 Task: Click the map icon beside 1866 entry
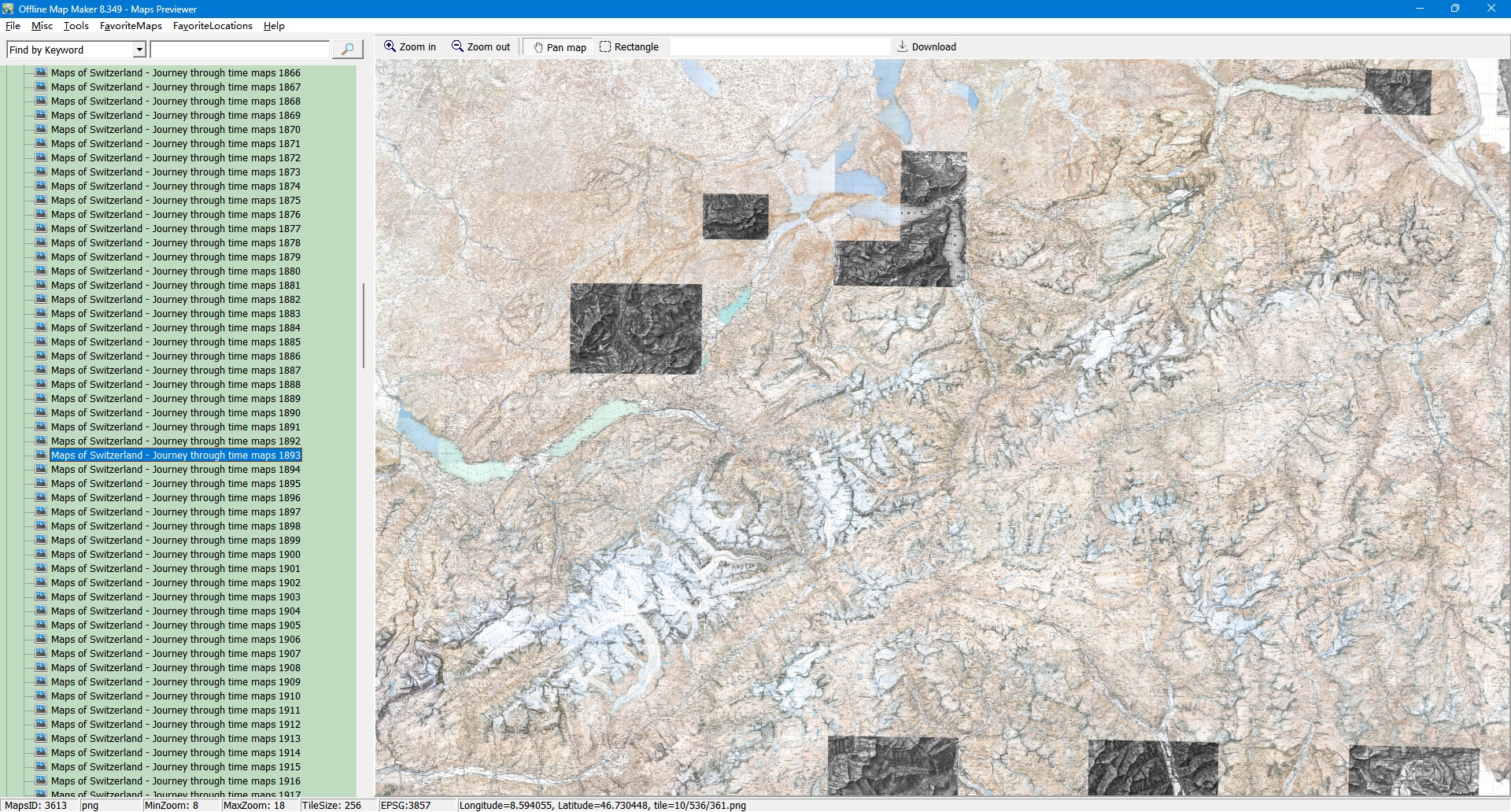42,72
